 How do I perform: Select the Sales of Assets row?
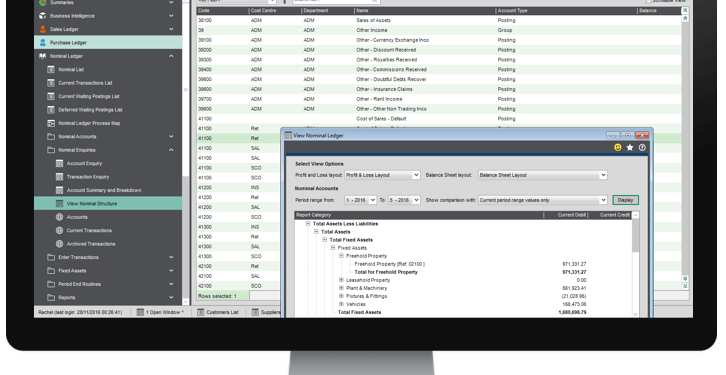tap(439, 20)
